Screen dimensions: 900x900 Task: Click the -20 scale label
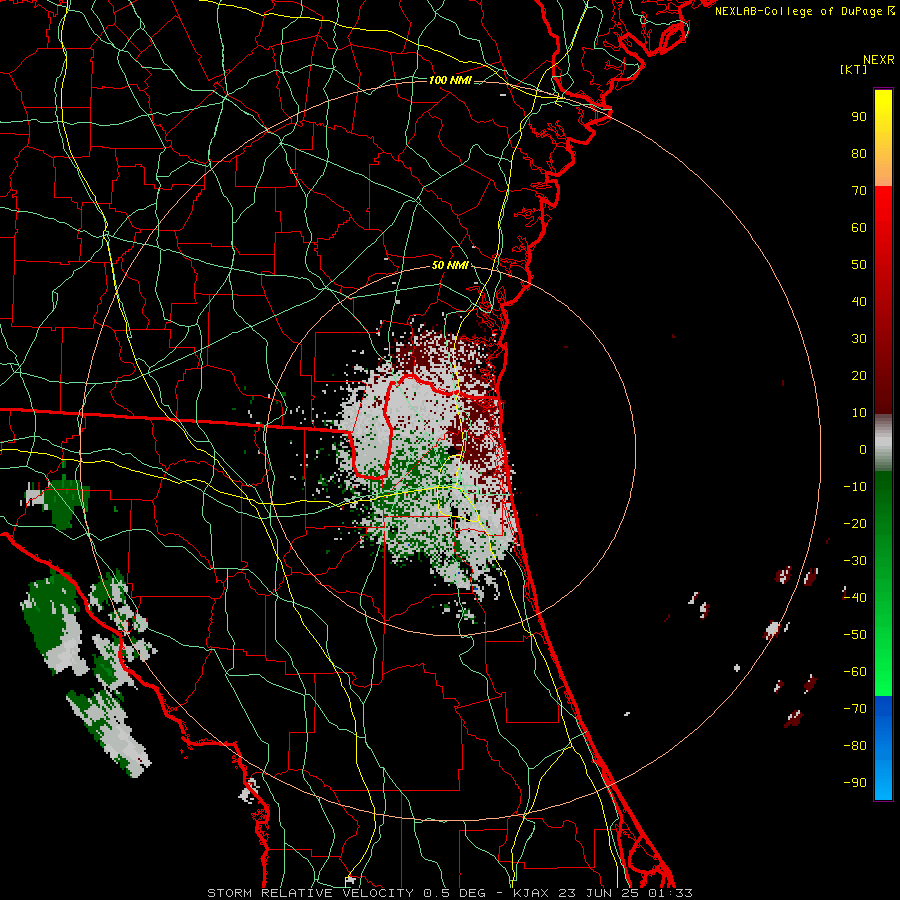[x=855, y=524]
